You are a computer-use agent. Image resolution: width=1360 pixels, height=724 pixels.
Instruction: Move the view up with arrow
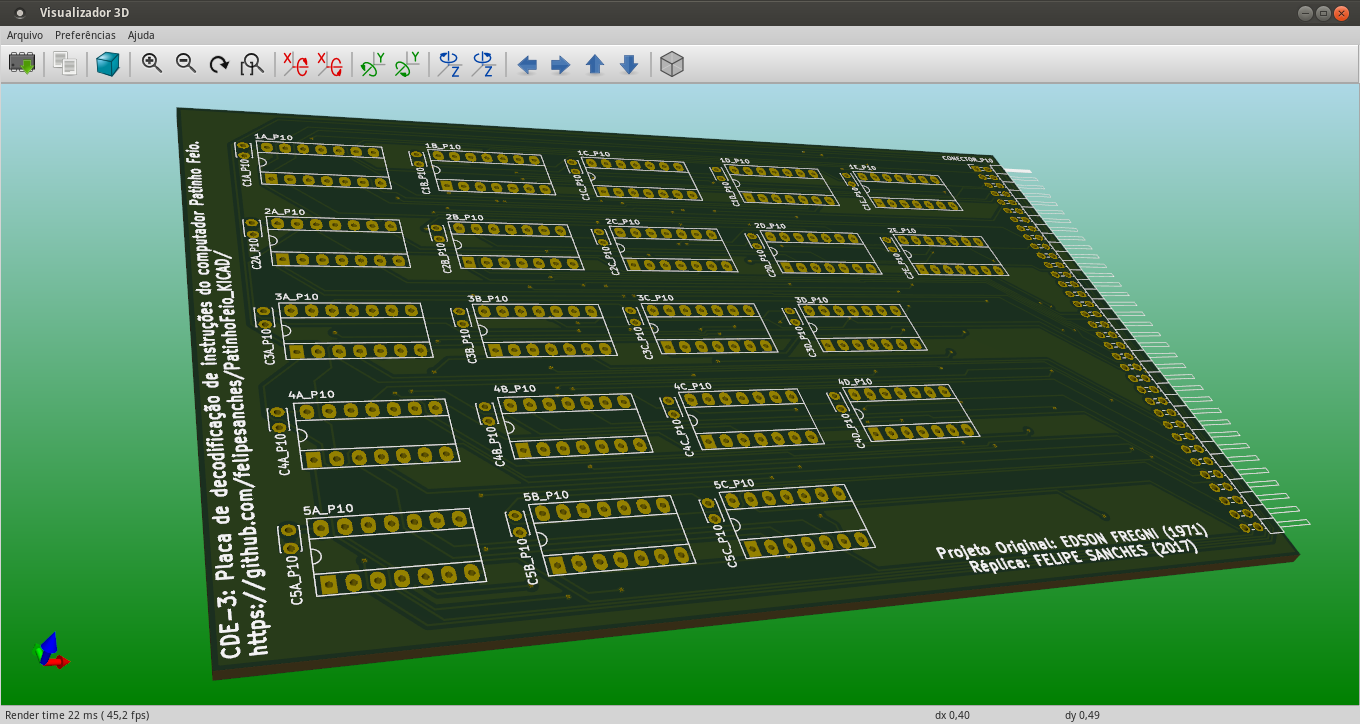[x=595, y=65]
